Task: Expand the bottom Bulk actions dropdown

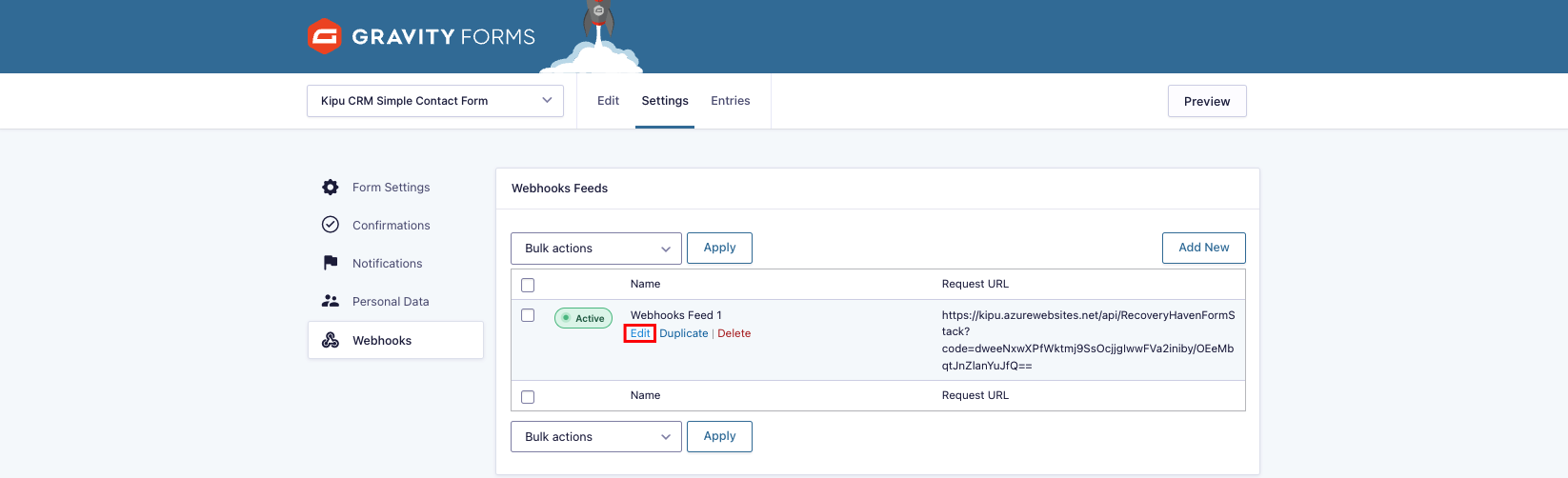Action: coord(596,437)
